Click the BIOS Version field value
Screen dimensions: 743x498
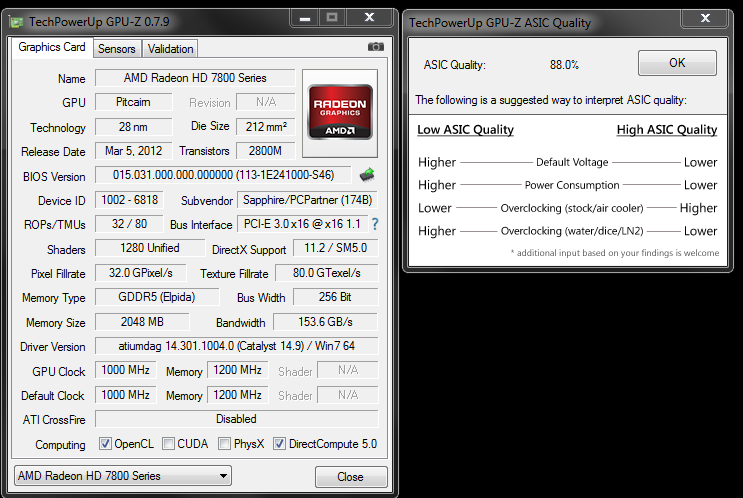pos(223,175)
